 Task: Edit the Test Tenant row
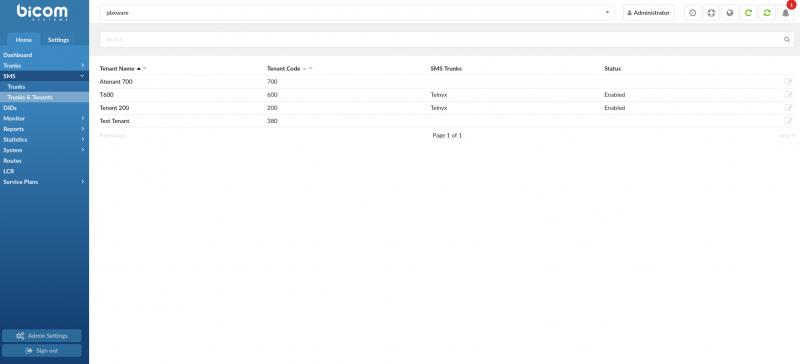(x=788, y=121)
